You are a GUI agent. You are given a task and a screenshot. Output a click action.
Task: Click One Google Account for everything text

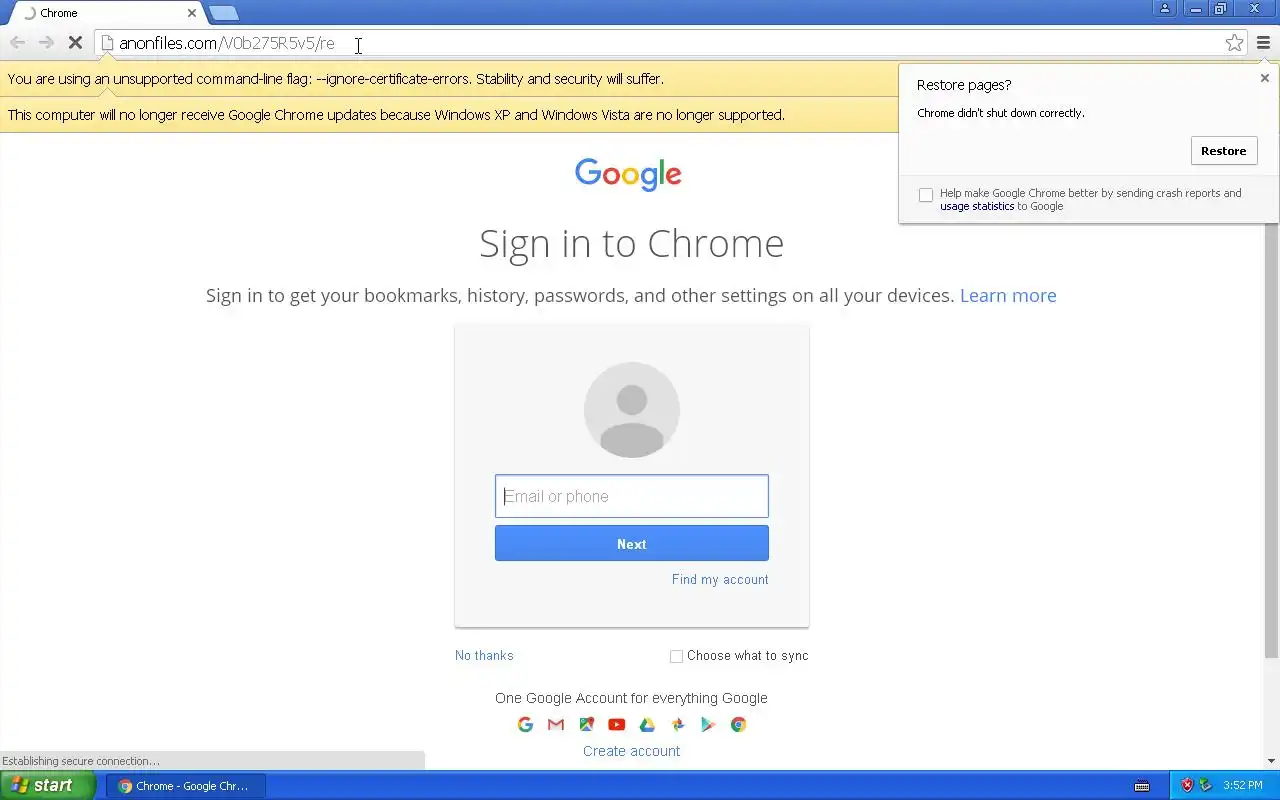(x=631, y=698)
